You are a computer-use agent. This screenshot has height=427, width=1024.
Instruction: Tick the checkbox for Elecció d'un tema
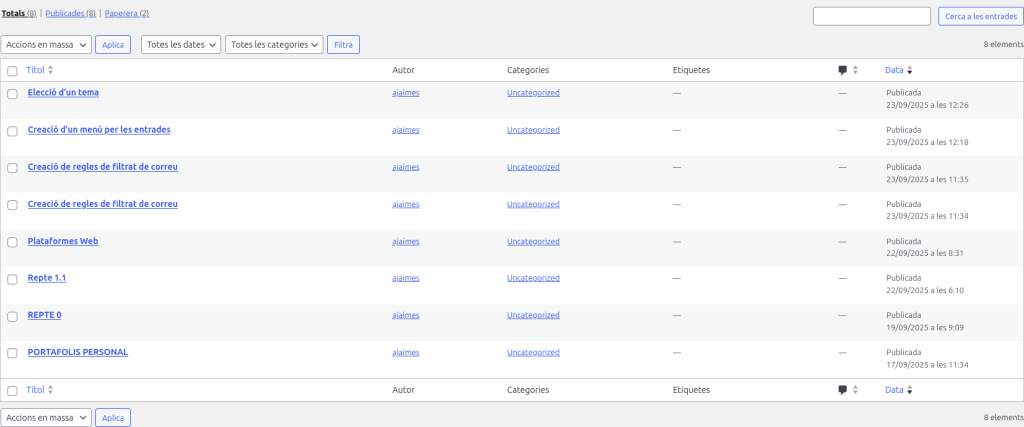click(13, 94)
